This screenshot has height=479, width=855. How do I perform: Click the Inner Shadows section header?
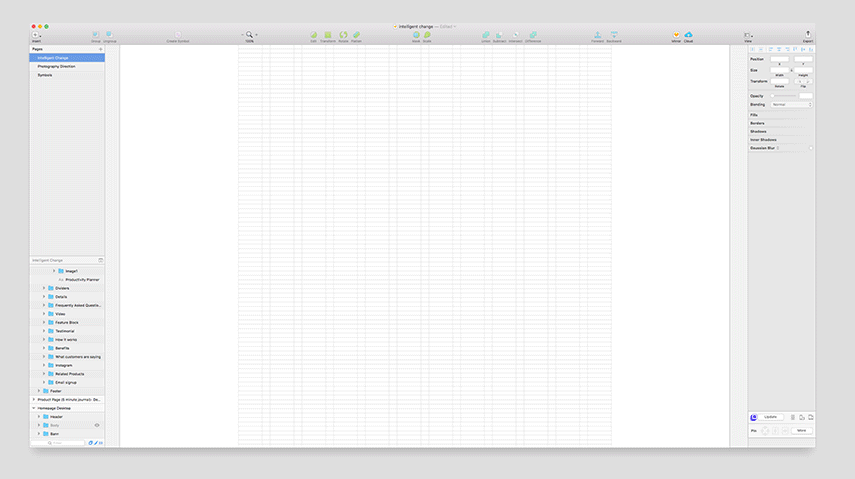[763, 140]
